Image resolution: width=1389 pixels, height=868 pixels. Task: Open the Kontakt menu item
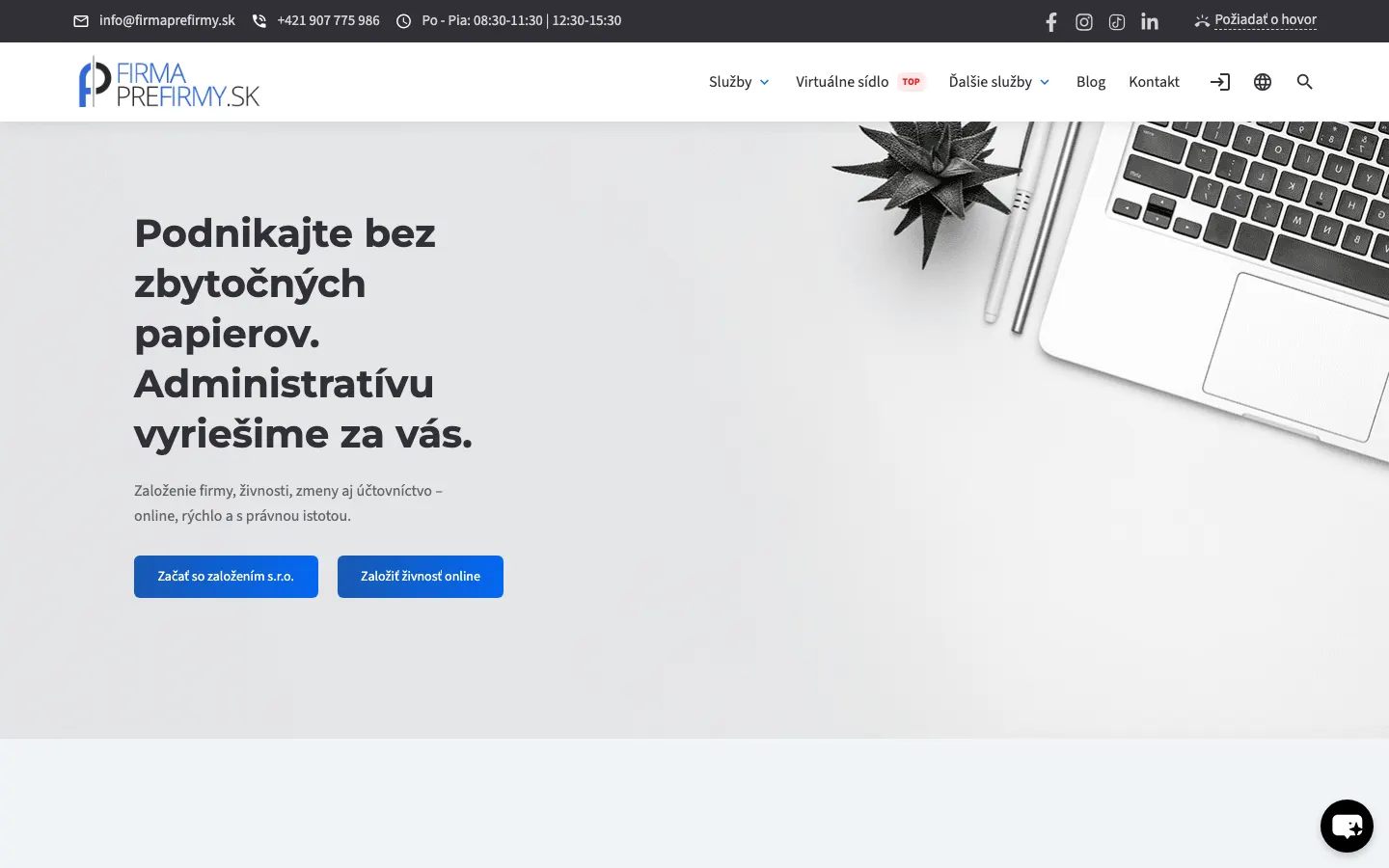coord(1154,82)
